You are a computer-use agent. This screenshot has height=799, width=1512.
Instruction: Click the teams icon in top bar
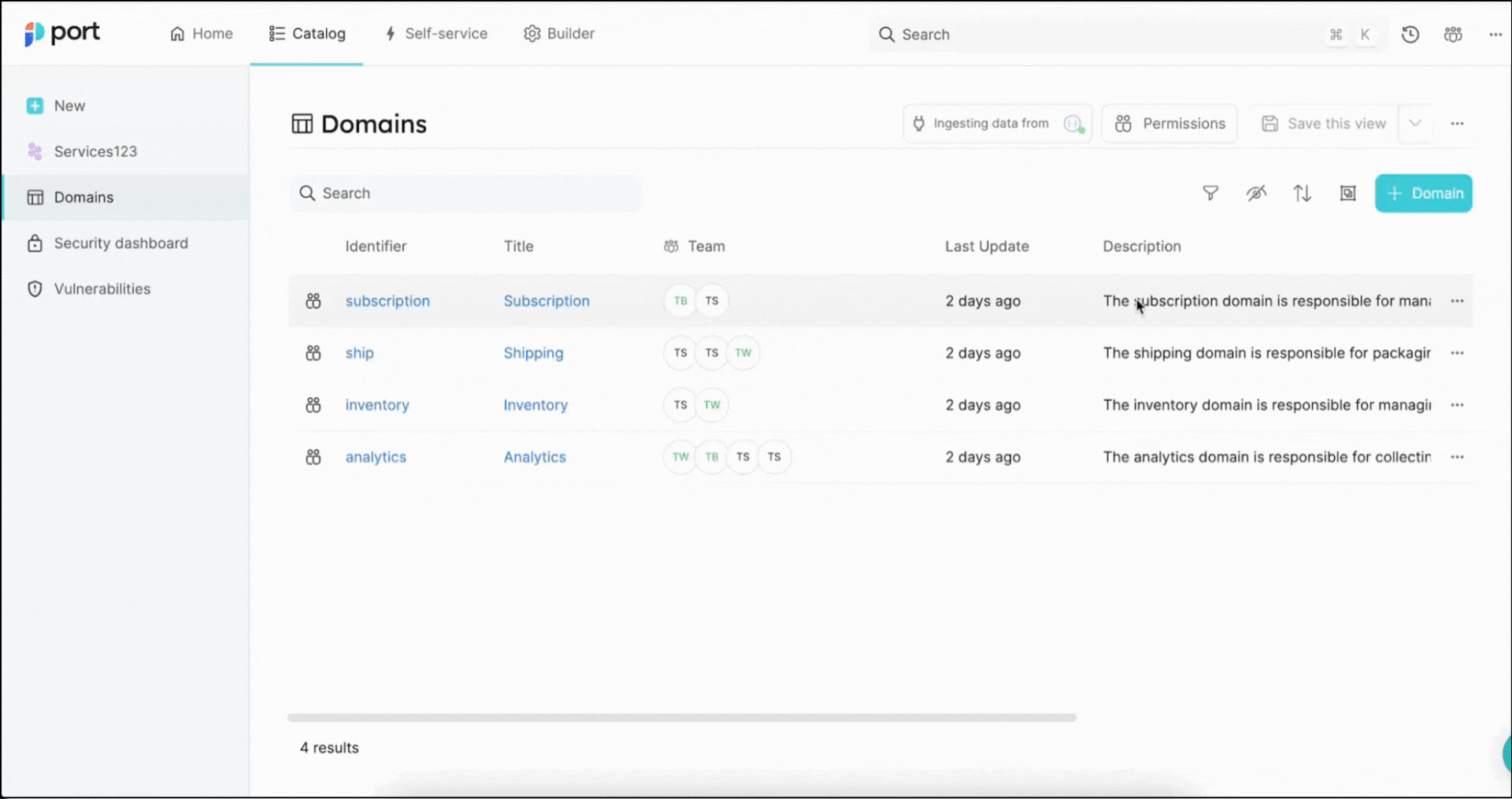(1452, 35)
